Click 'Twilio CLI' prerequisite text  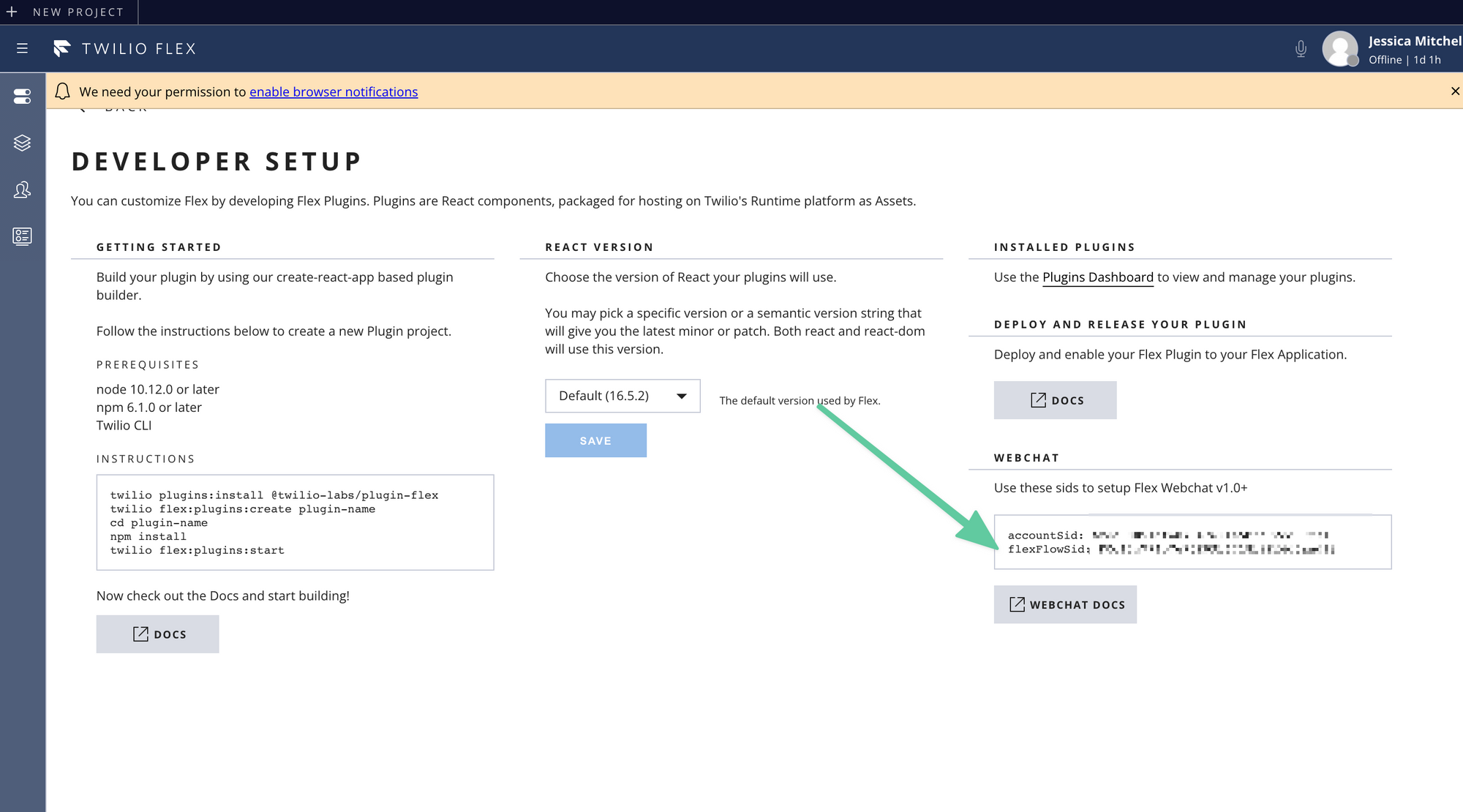pos(124,425)
